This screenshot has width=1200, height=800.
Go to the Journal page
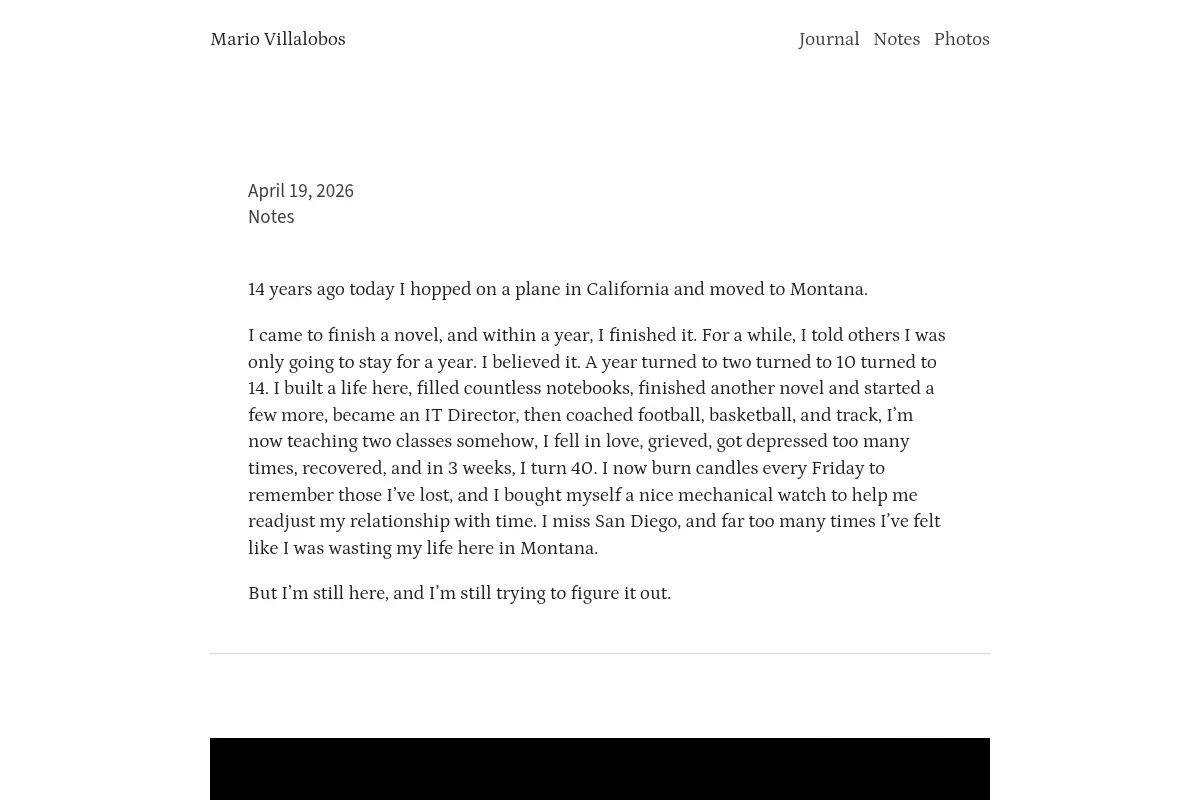coord(828,40)
